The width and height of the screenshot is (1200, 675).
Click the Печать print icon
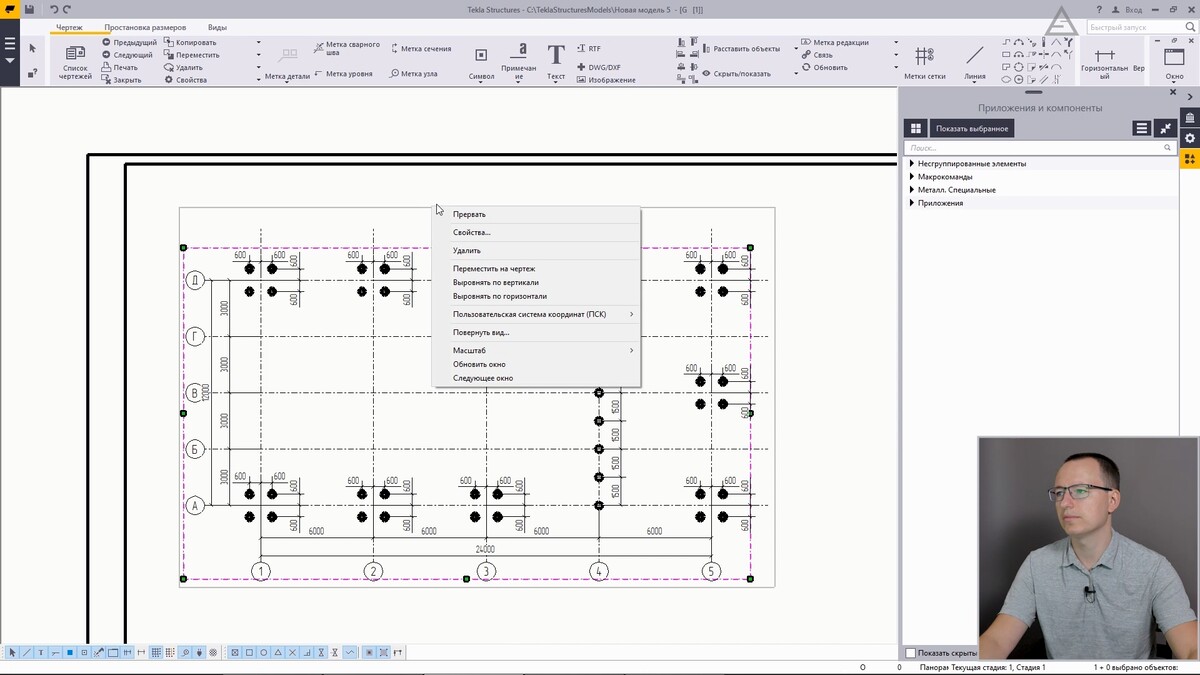[x=120, y=67]
